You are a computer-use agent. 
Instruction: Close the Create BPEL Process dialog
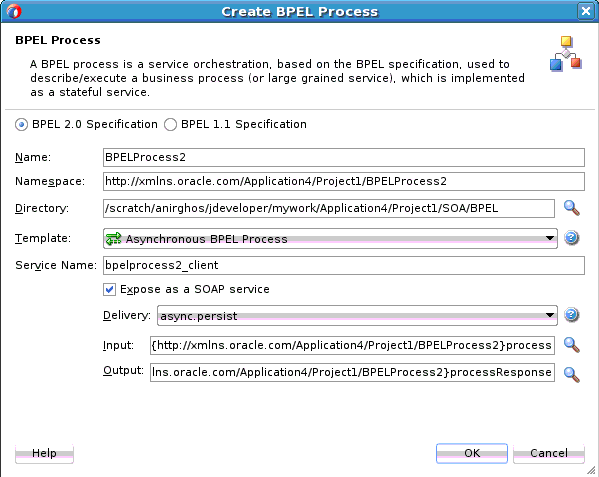[585, 11]
